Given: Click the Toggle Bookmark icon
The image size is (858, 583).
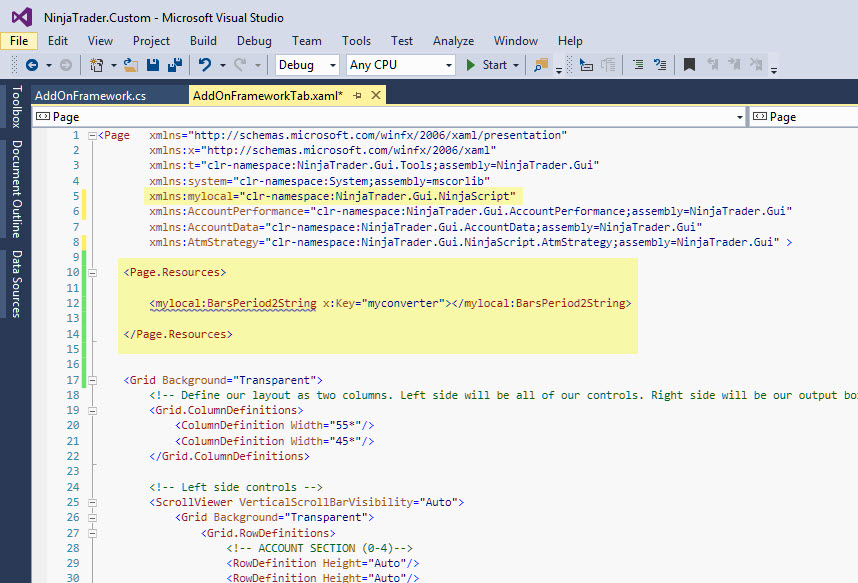Looking at the screenshot, I should (689, 65).
